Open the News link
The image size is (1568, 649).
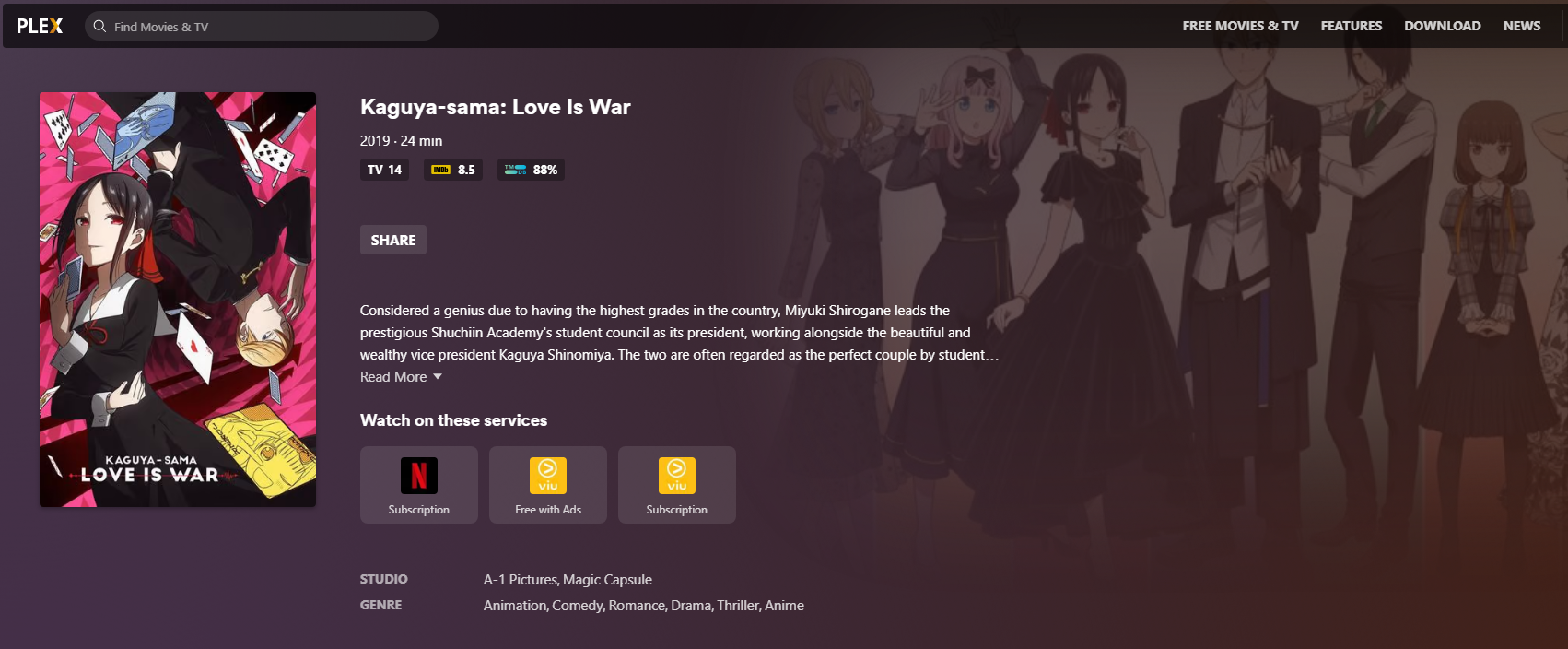pyautogui.click(x=1522, y=26)
